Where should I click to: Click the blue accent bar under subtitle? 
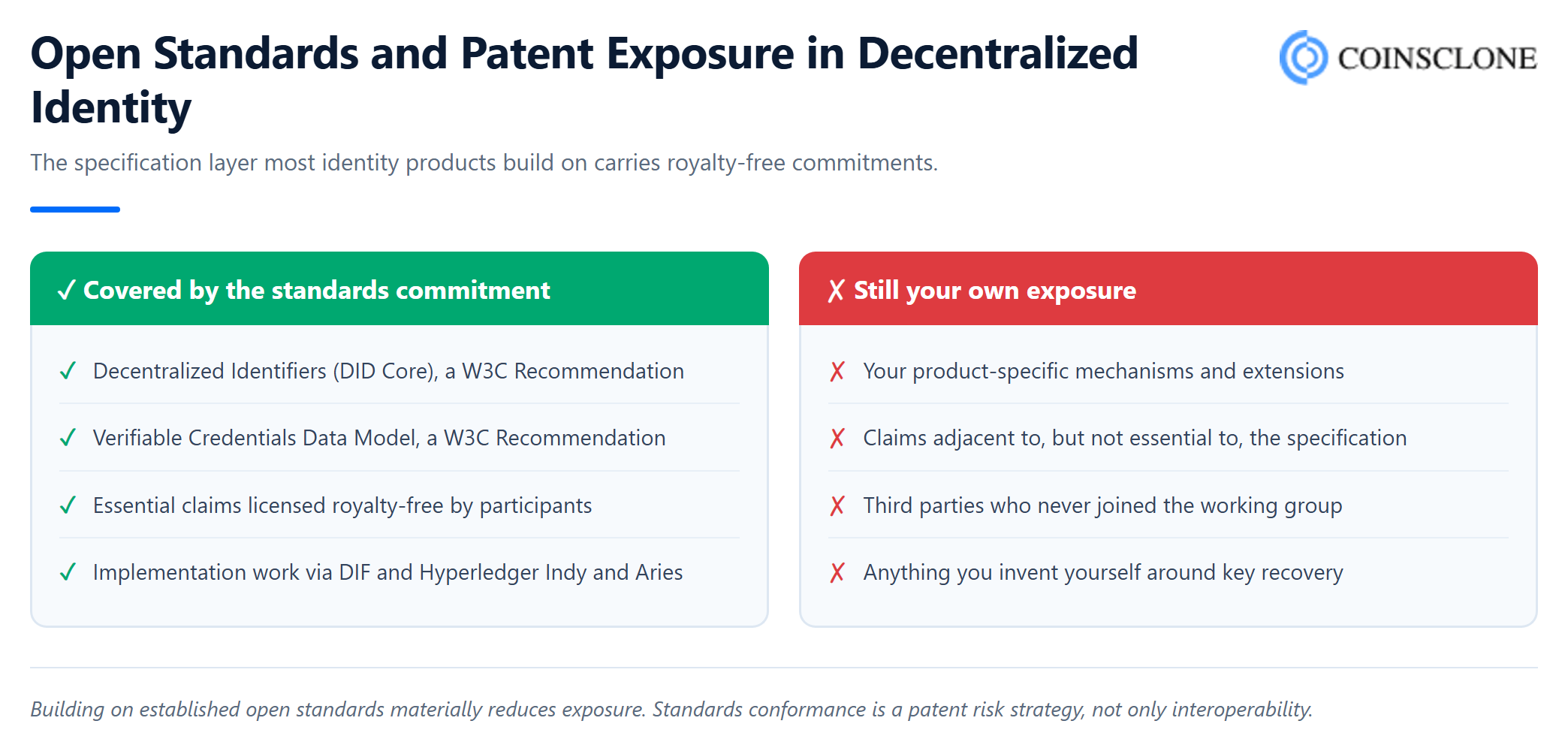click(75, 210)
